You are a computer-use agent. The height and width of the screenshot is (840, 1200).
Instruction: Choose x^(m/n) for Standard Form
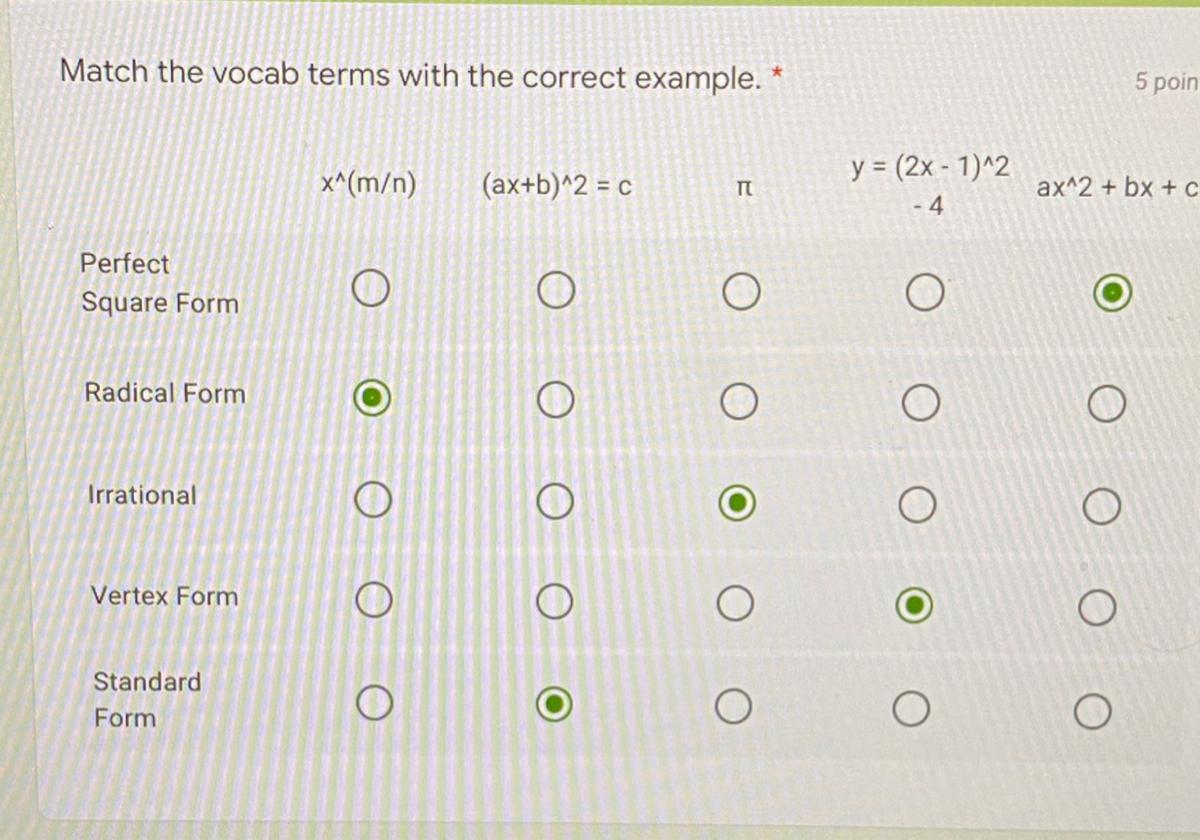pos(372,702)
